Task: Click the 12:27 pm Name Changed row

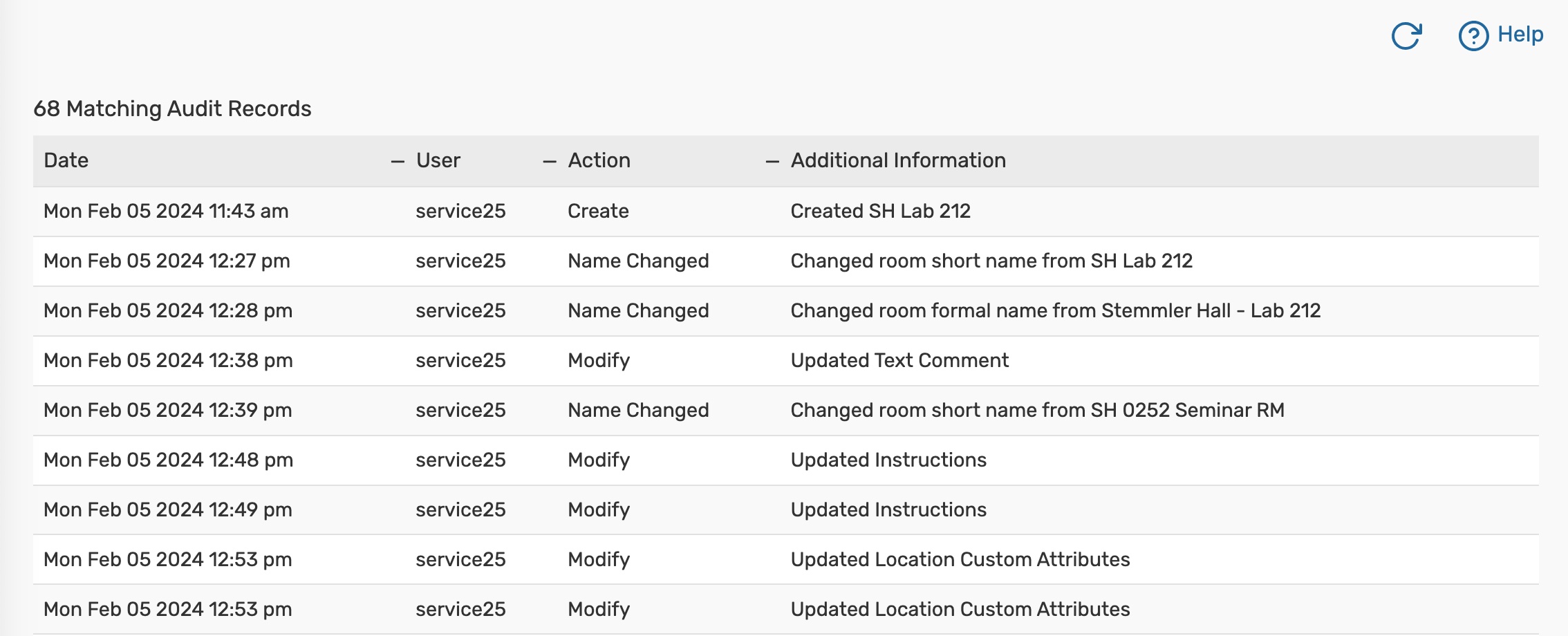Action: click(x=167, y=261)
